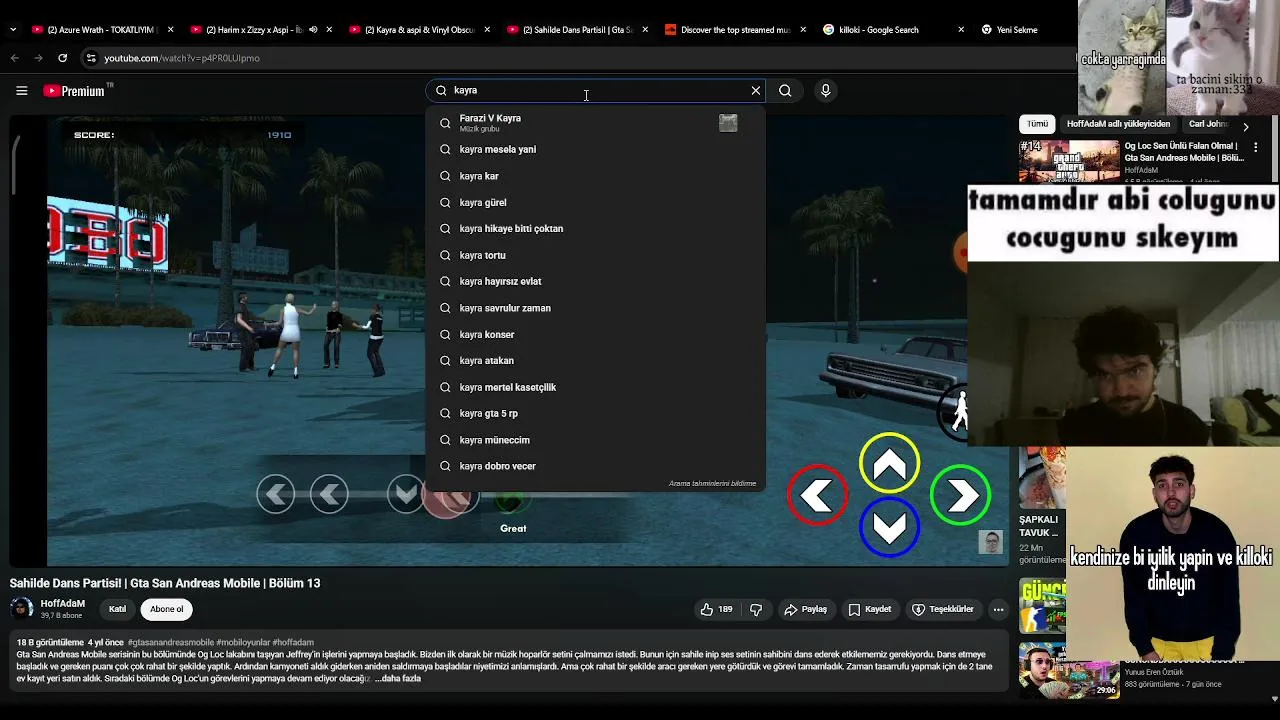Open Farazi V Kayra thumbnail image
This screenshot has height=720, width=1280.
click(x=728, y=123)
